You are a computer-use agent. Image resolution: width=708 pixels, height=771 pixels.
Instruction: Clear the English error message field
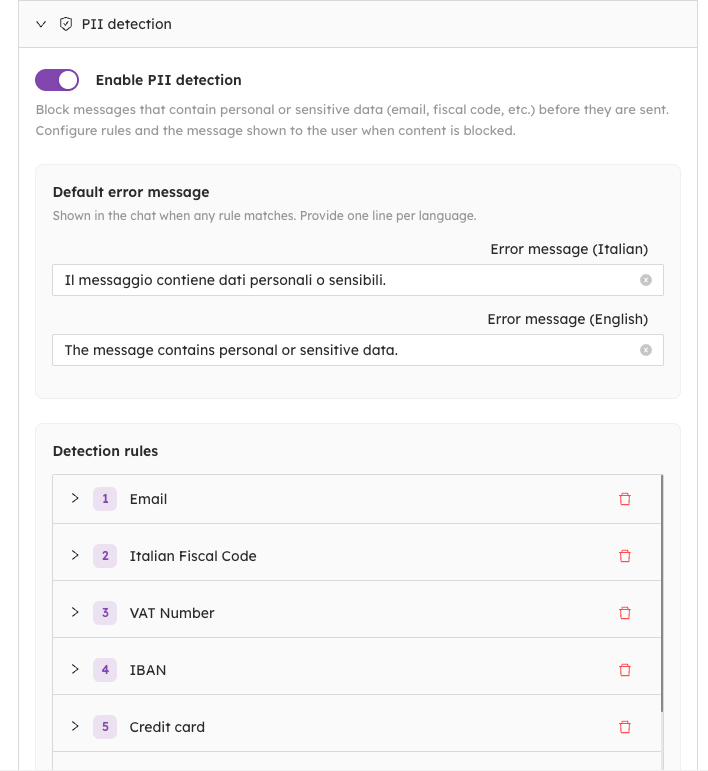coord(646,350)
